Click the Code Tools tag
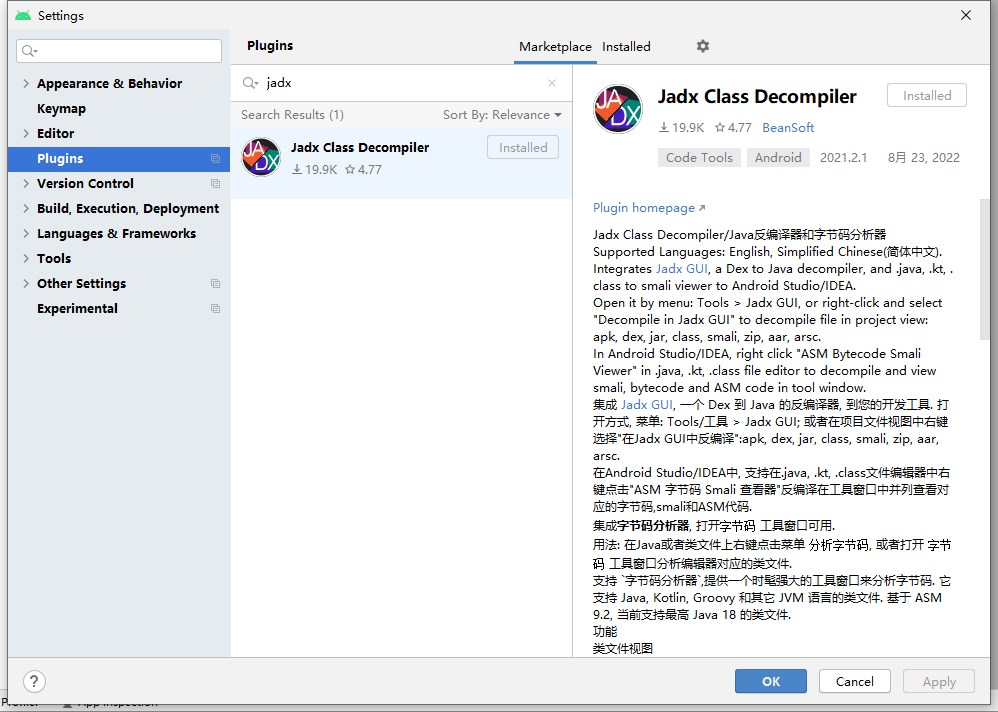Viewport: 998px width, 712px height. [699, 157]
